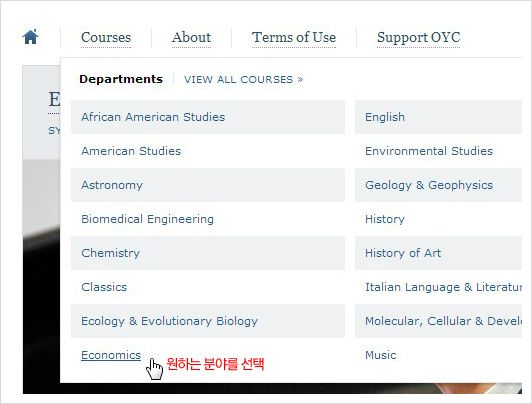Open the Chemistry department

(208, 253)
